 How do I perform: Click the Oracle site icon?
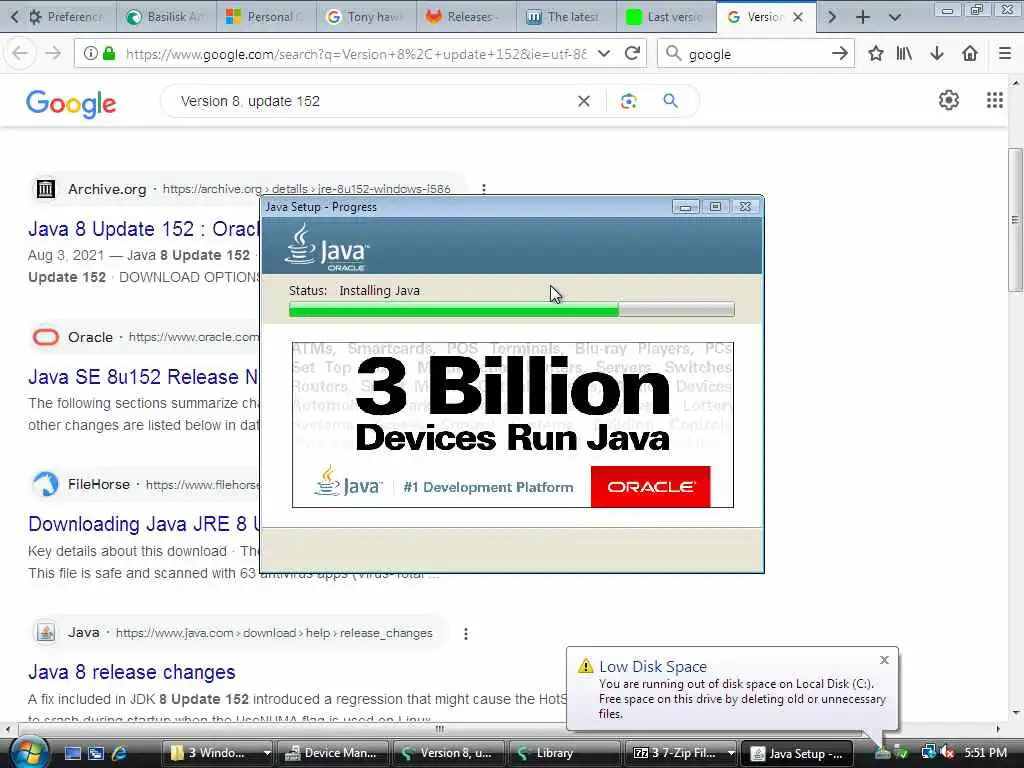coord(46,337)
